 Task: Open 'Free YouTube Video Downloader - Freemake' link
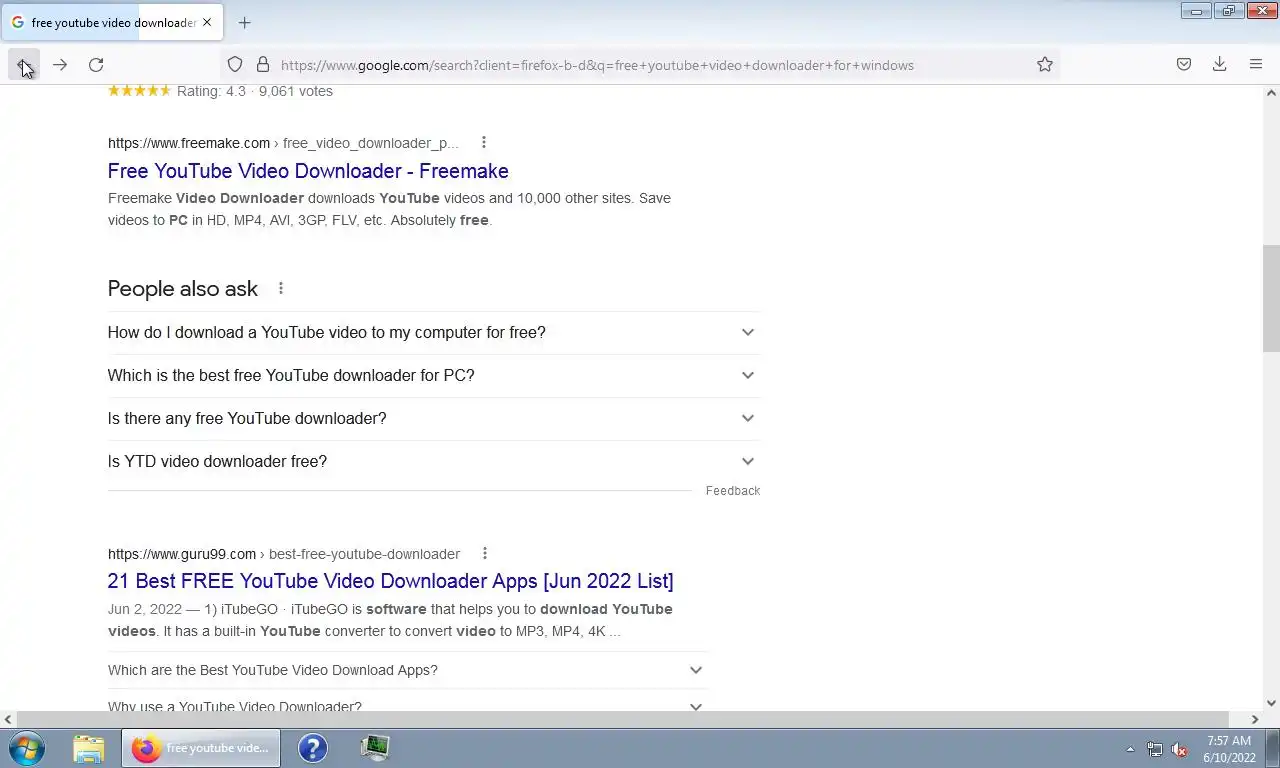point(308,171)
